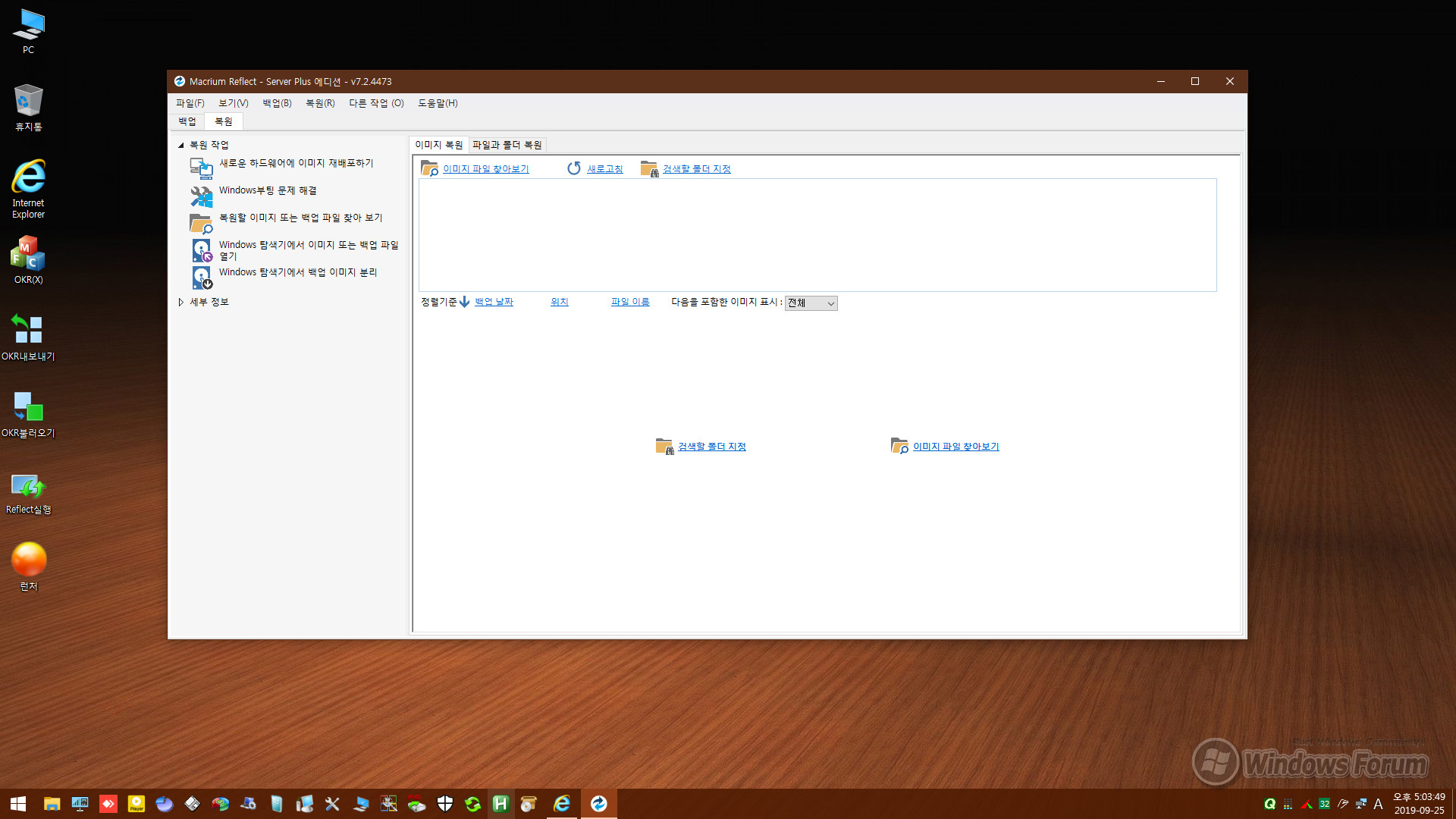Image resolution: width=1456 pixels, height=819 pixels.
Task: Click 새로운 하드웨어에 이미지 재배포하기 task
Action: [x=296, y=163]
